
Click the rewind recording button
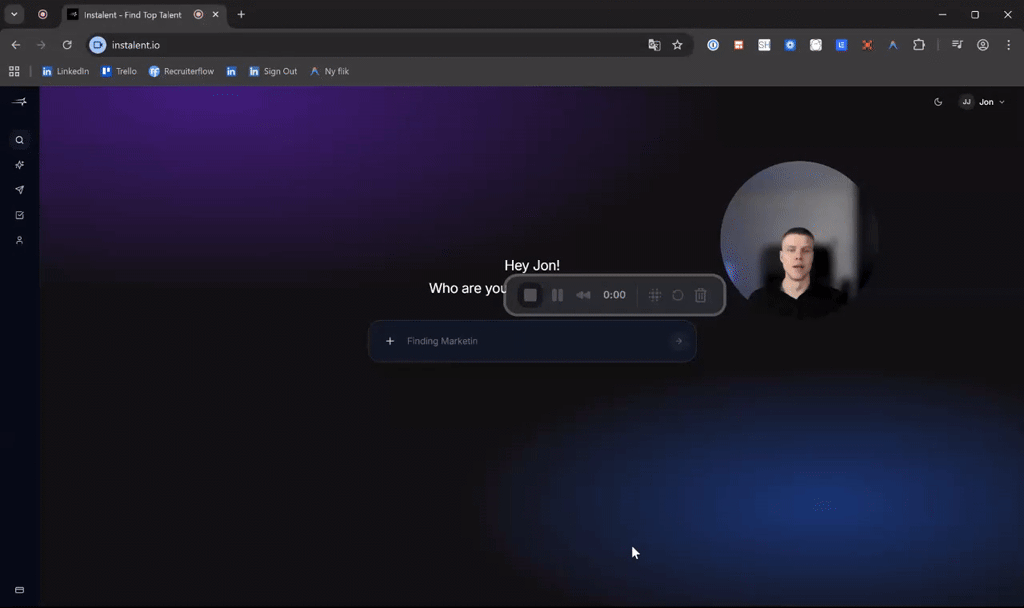[x=583, y=295]
